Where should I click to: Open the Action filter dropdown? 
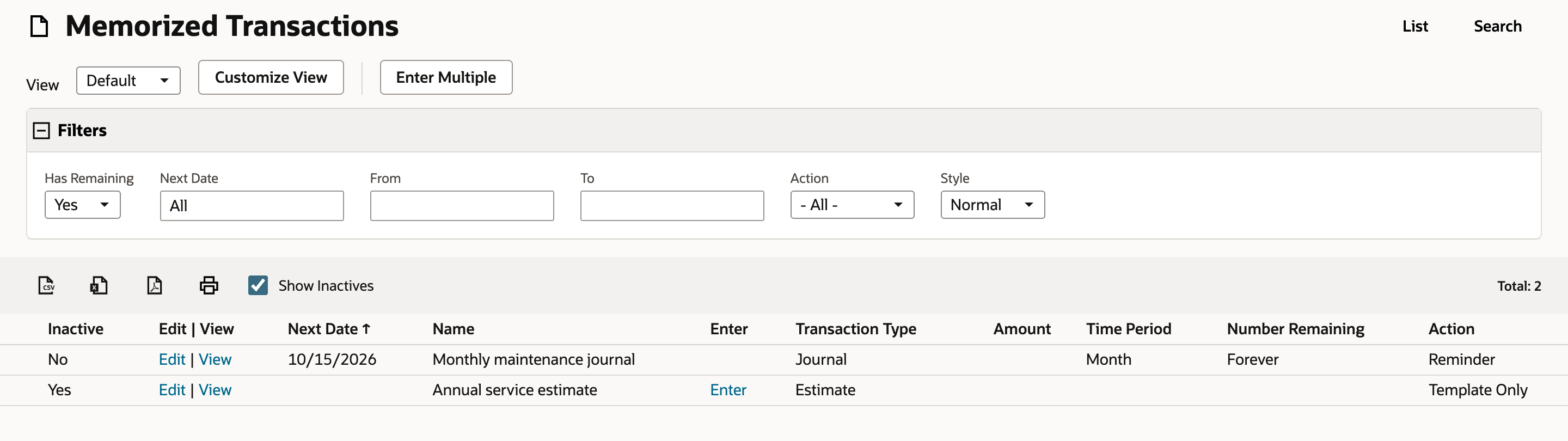[852, 205]
